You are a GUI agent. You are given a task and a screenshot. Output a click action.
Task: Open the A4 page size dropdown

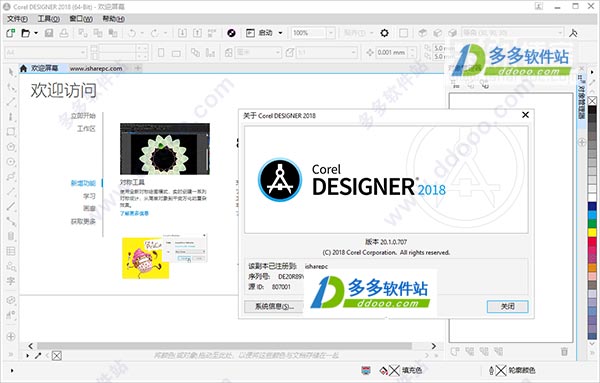(x=83, y=52)
